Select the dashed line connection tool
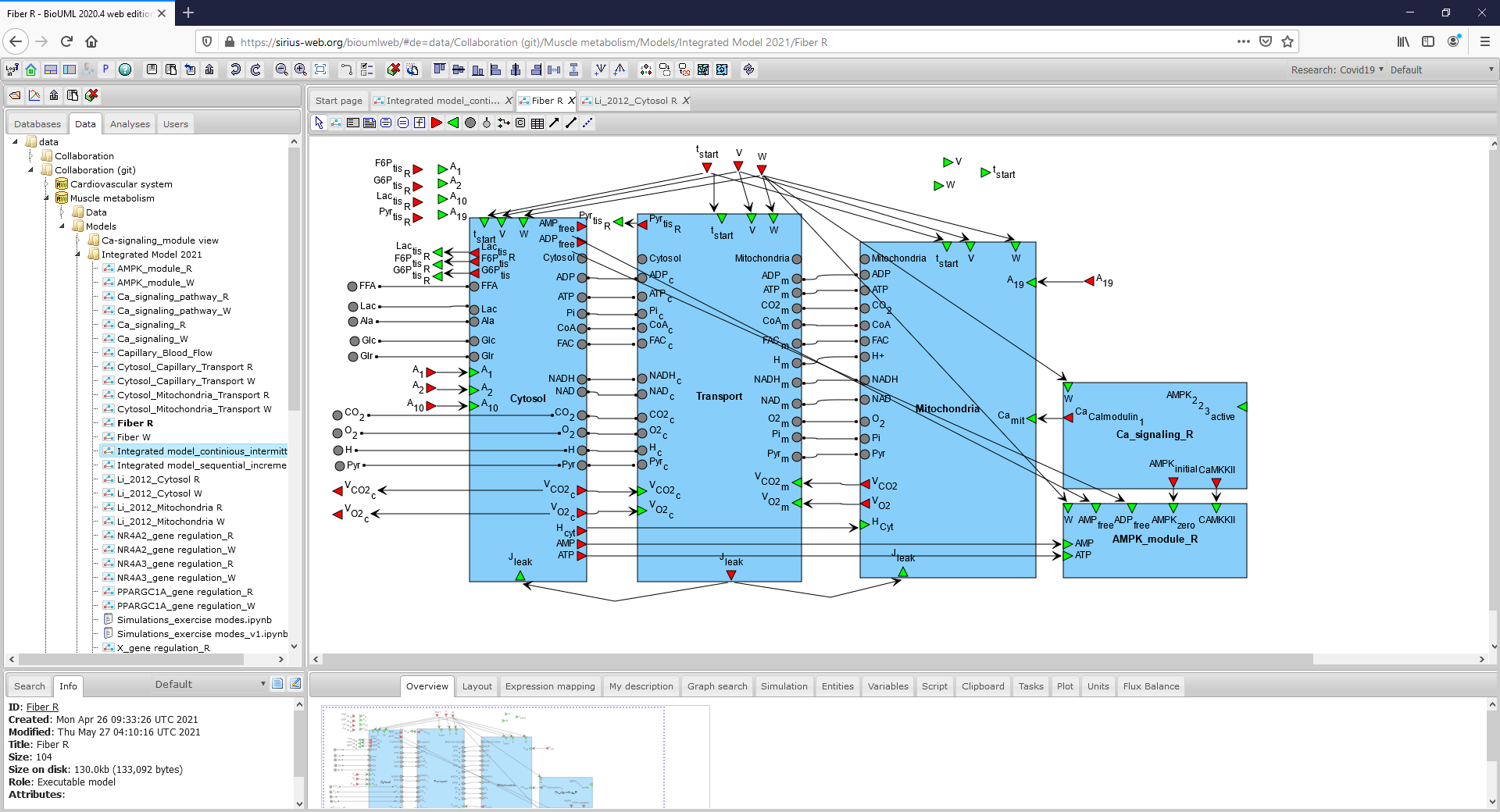Screen dimensions: 1500x812 tap(587, 123)
